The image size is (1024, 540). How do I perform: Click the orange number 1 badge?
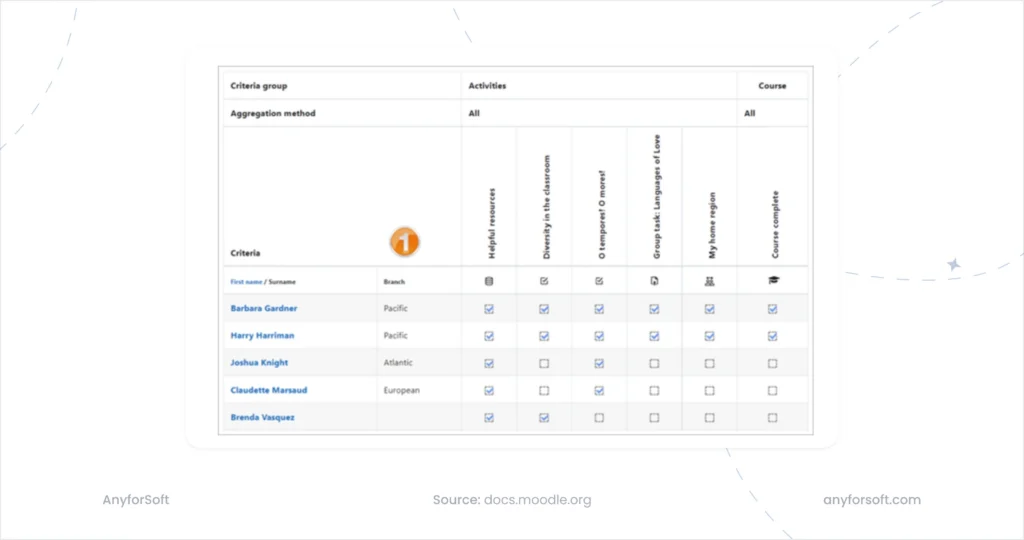(x=404, y=241)
